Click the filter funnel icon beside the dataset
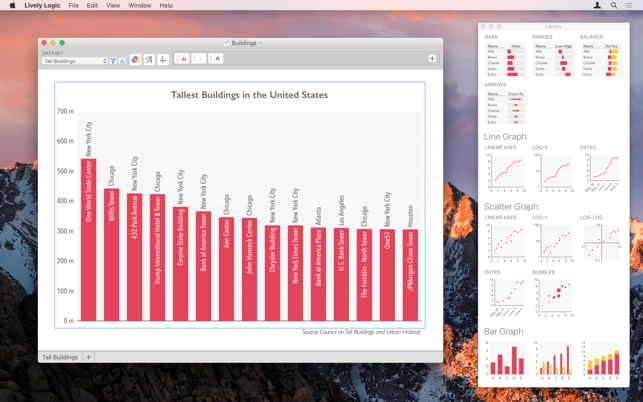The image size is (643, 402). 113,61
